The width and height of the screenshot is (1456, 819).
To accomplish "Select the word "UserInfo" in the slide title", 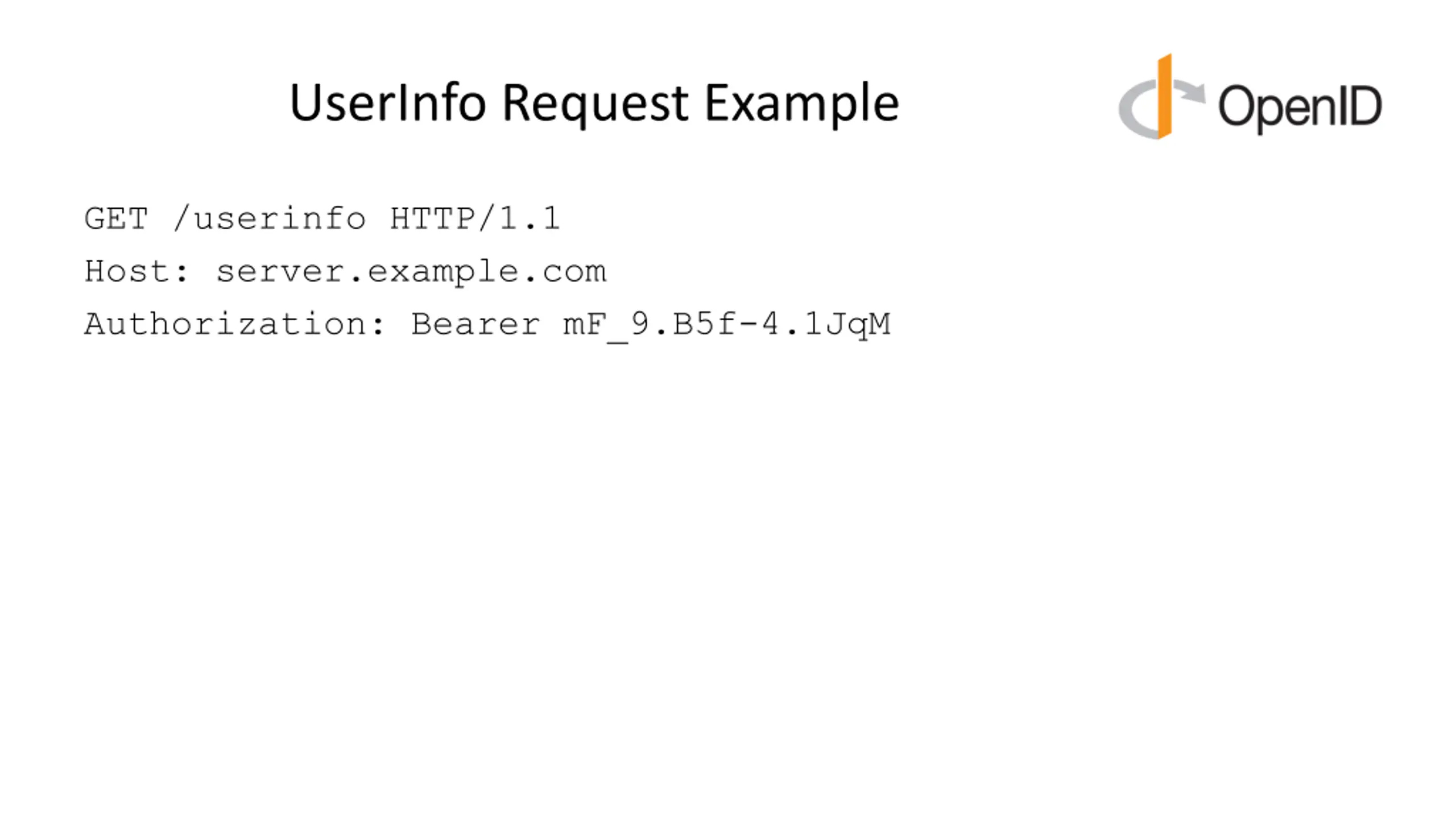I will coord(388,103).
